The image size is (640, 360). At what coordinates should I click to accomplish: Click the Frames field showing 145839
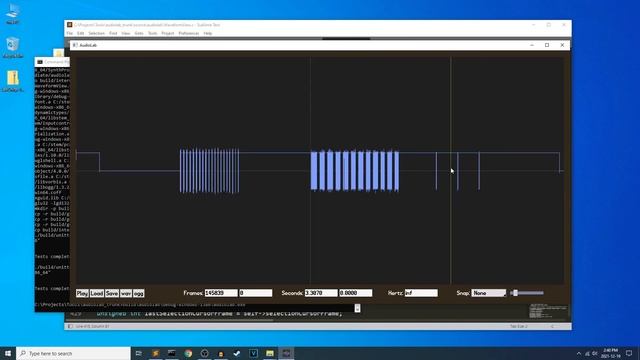click(221, 293)
